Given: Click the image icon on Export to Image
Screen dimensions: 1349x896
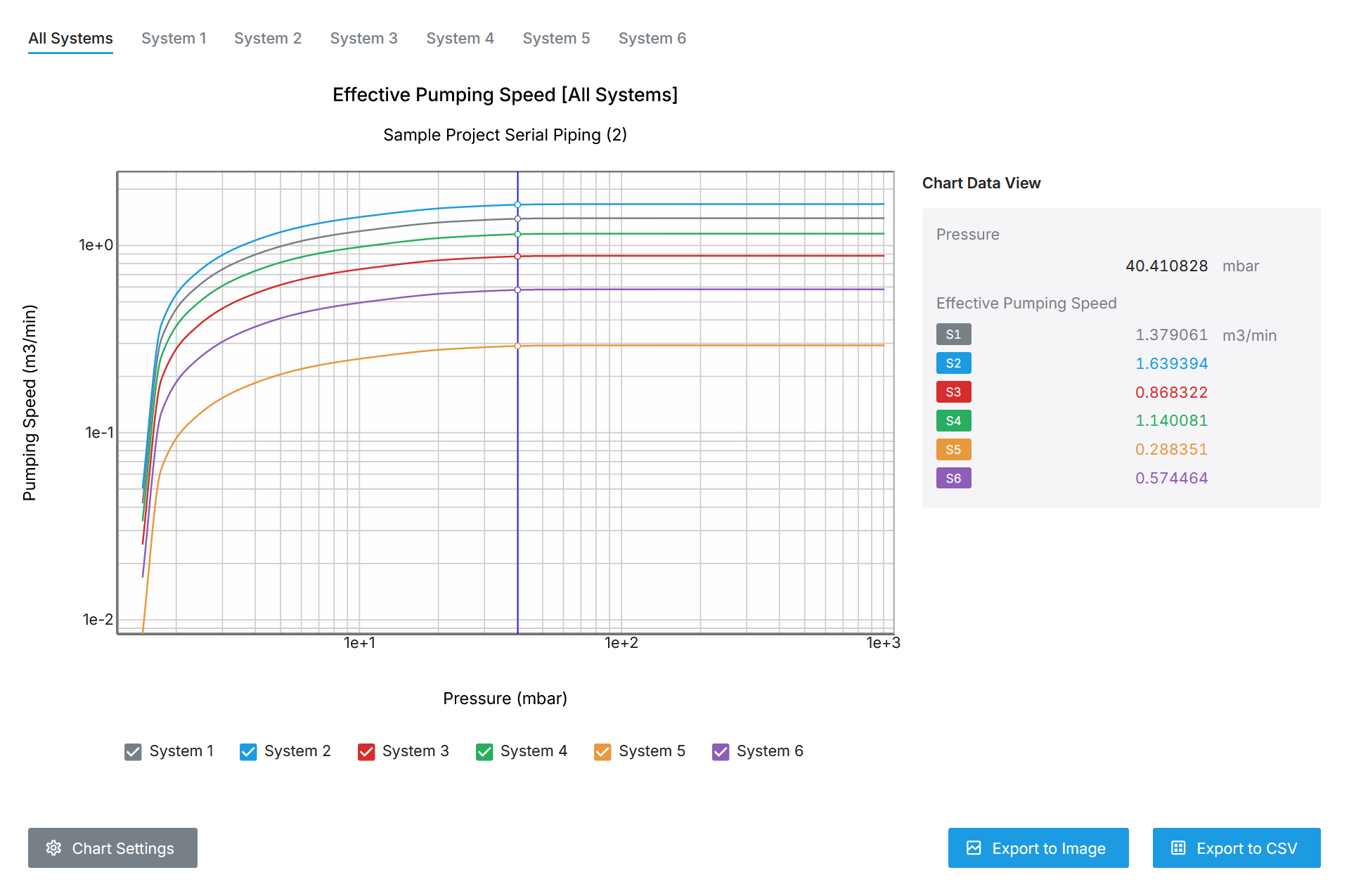Looking at the screenshot, I should [974, 848].
